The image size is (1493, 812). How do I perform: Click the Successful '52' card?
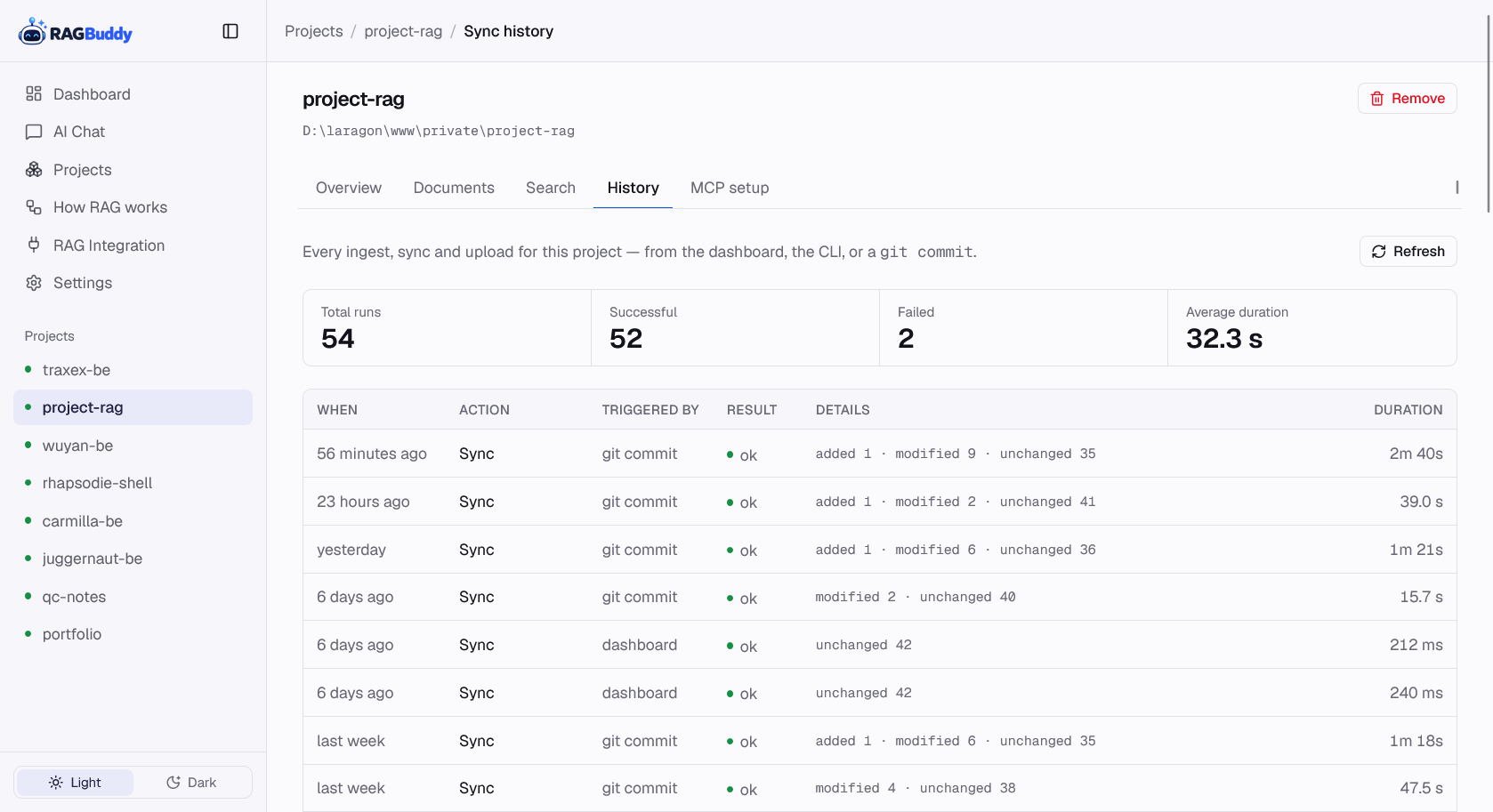pos(736,328)
